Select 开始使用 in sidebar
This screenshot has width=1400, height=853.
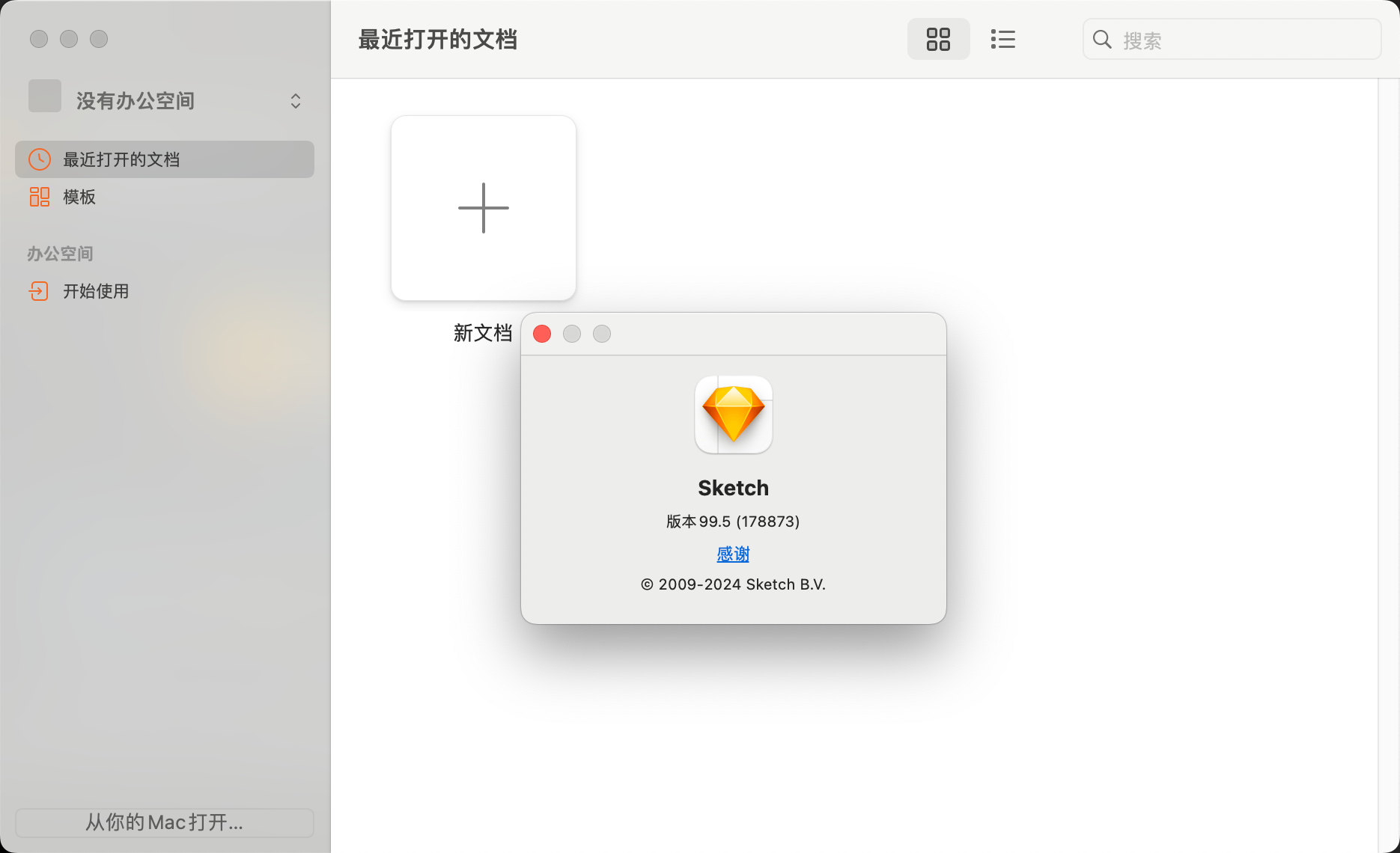165,291
